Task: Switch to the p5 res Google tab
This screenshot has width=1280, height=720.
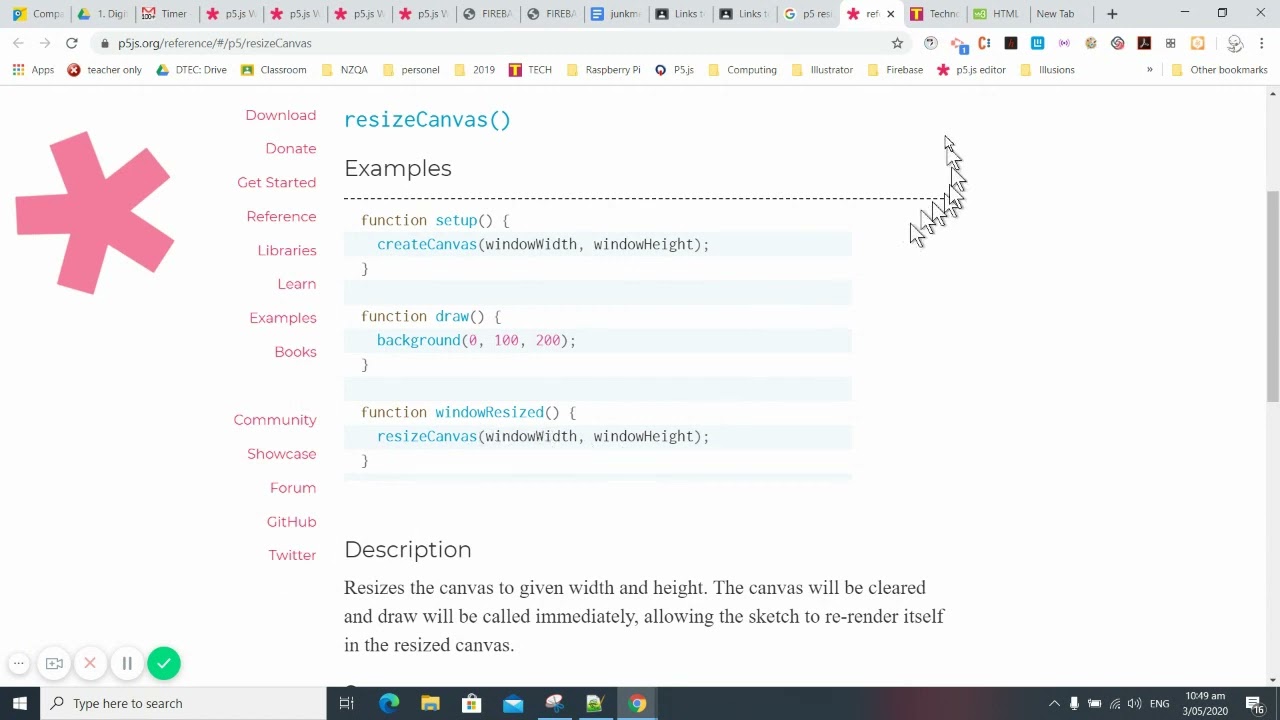Action: [808, 14]
